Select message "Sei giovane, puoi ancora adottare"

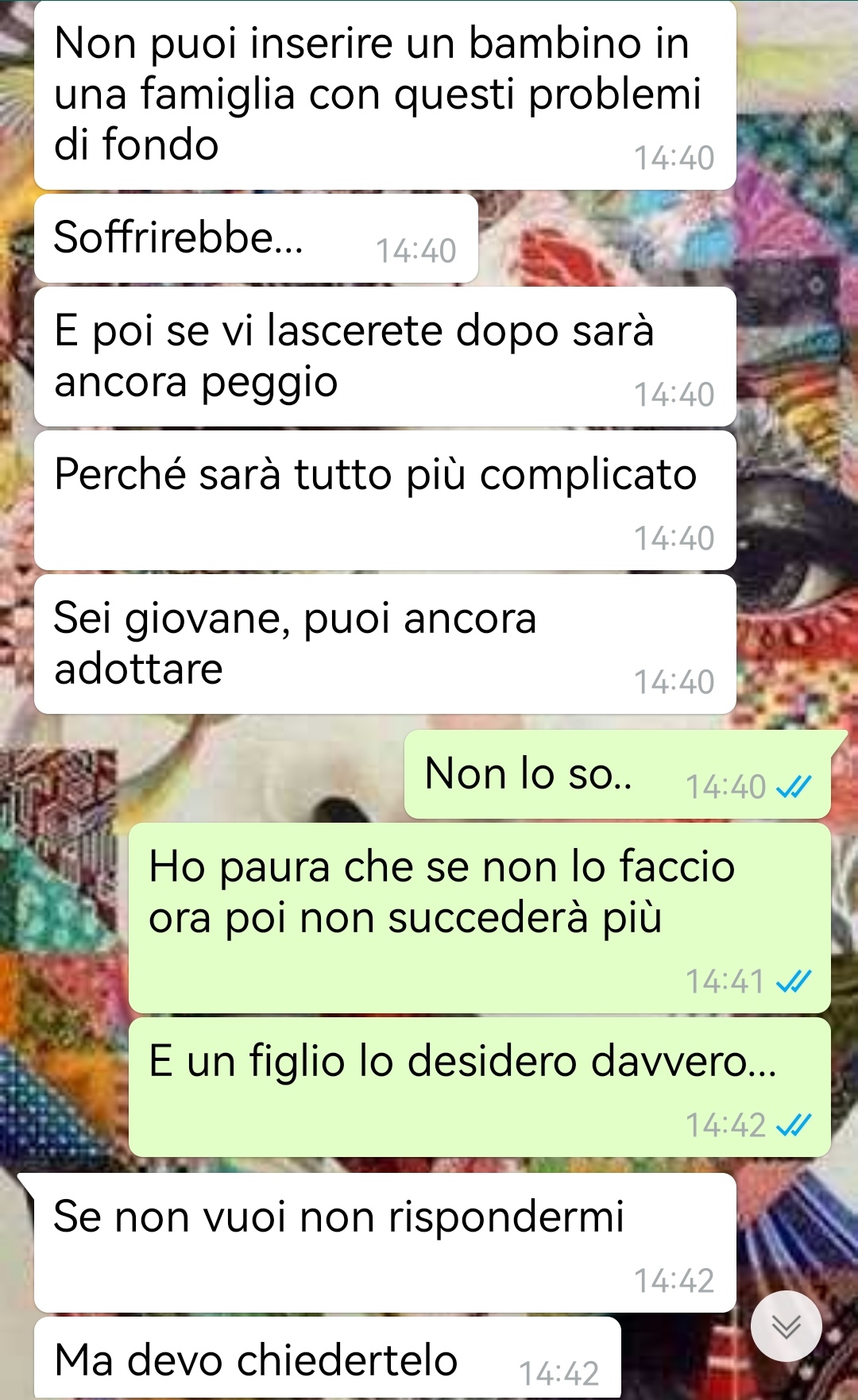[385, 644]
